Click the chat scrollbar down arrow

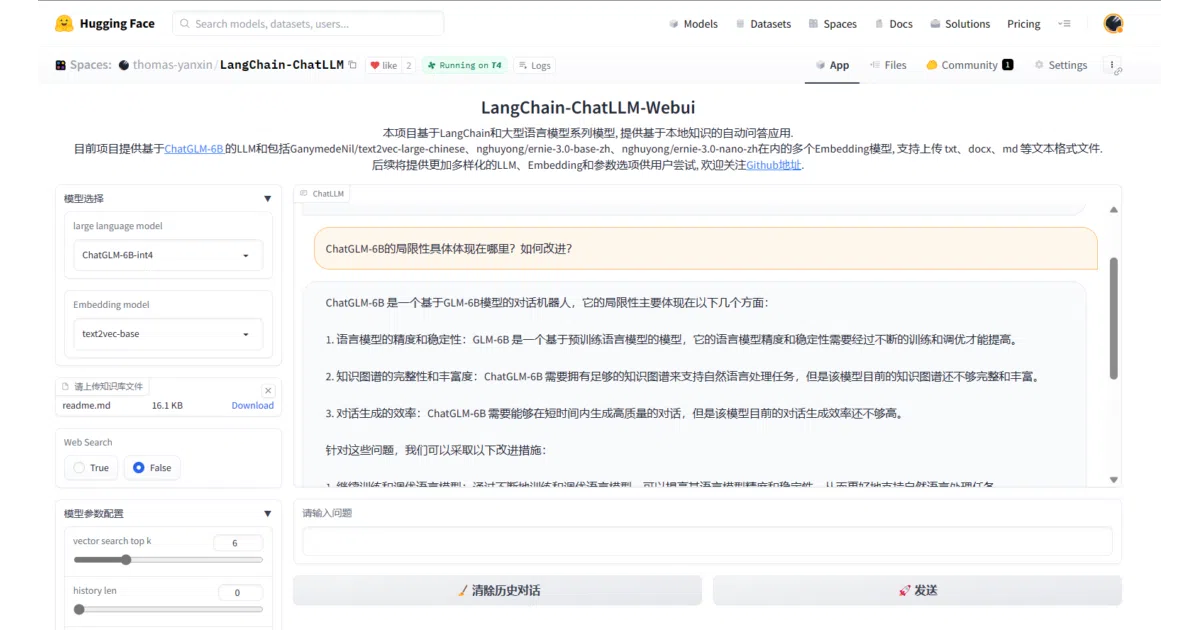tap(1114, 480)
